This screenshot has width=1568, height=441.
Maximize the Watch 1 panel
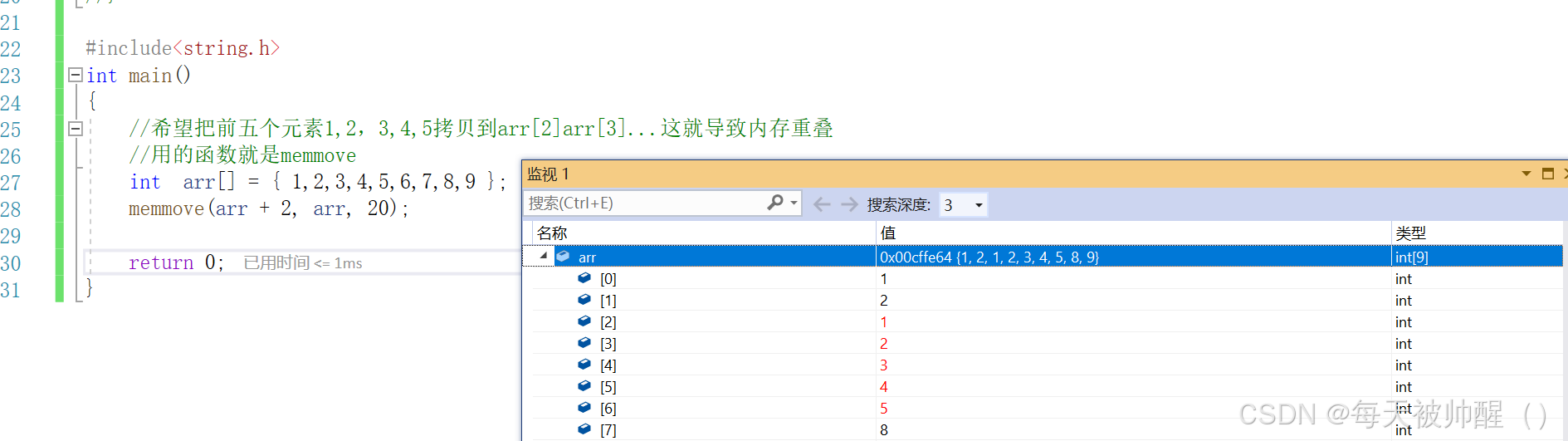[x=1547, y=174]
